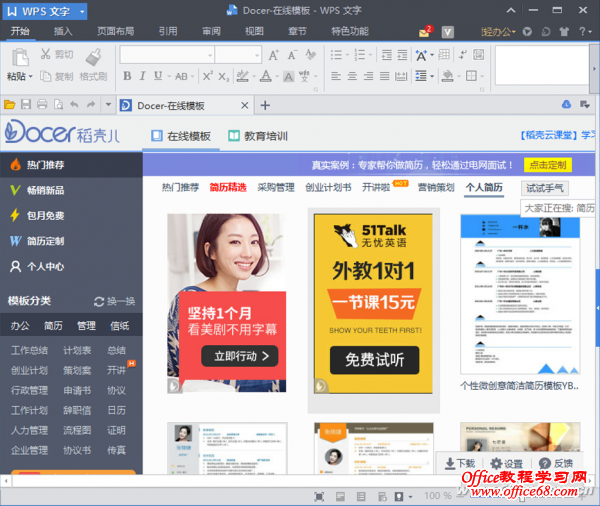Switch to the 插入 ribbon tab
600x506 pixels.
(63, 31)
